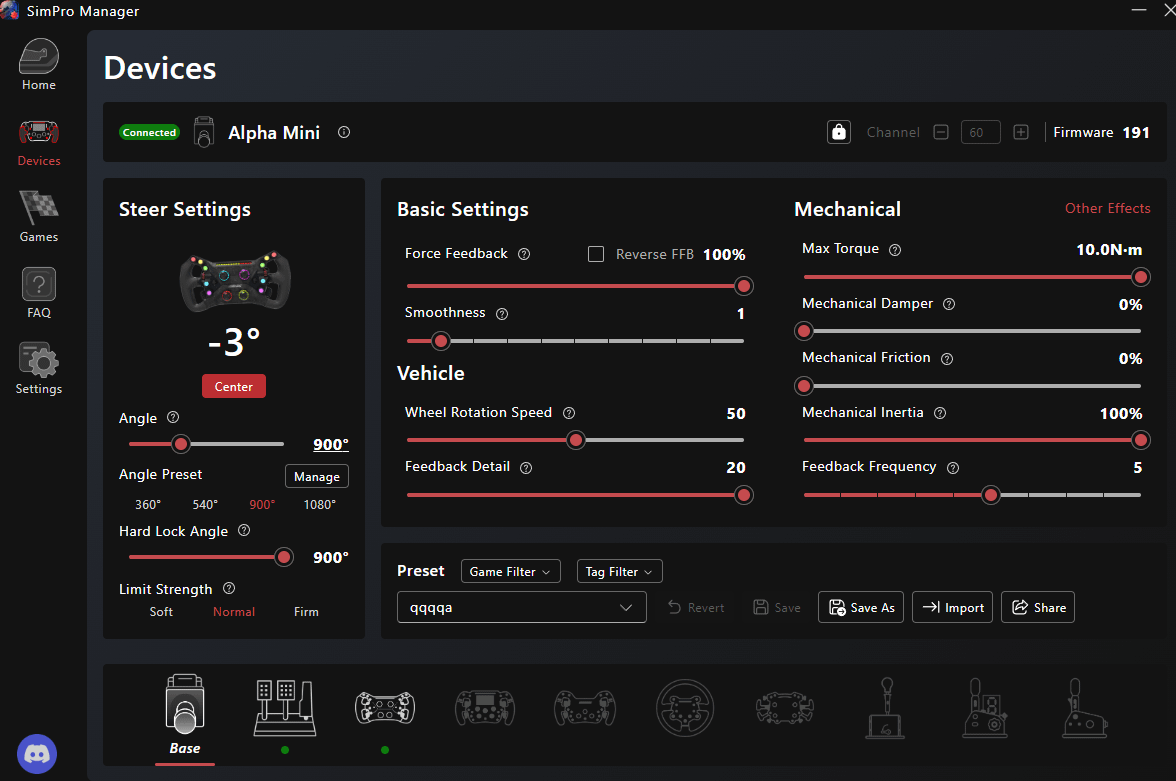This screenshot has width=1176, height=781.
Task: Click the Other Effects link
Action: pyautogui.click(x=1107, y=209)
